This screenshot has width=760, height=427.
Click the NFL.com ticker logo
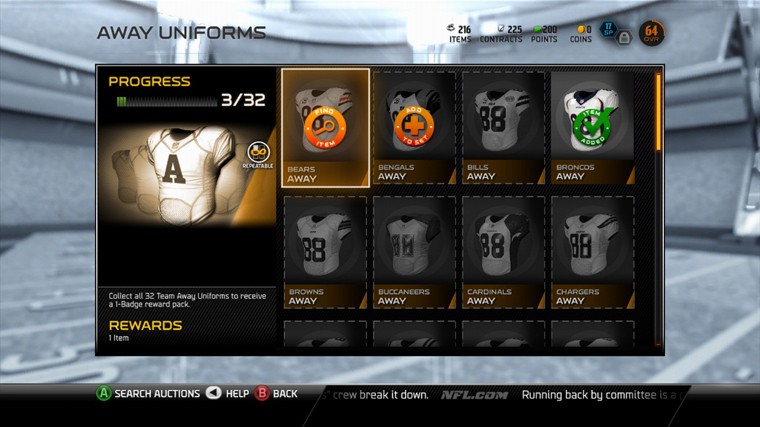coord(475,395)
